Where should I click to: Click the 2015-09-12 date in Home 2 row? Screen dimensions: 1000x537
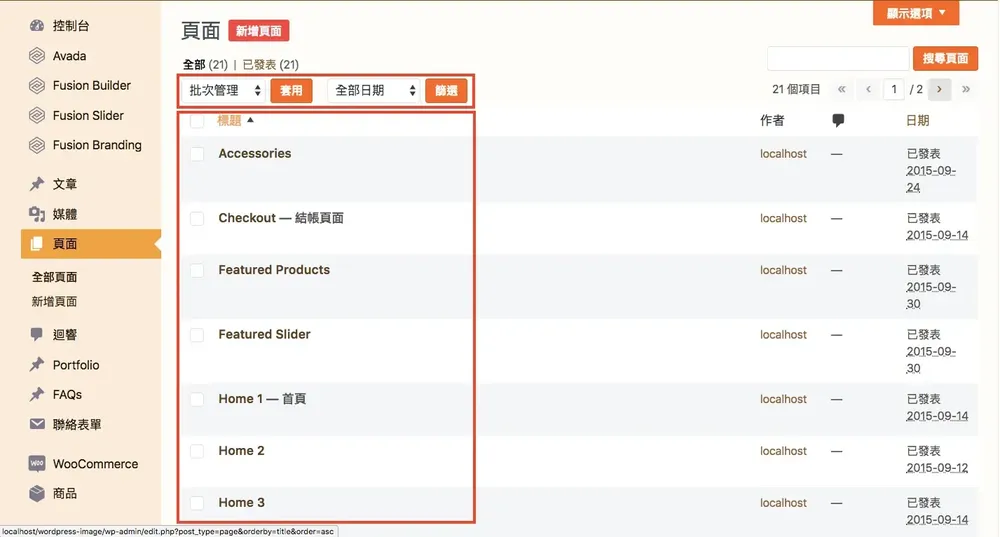point(937,467)
